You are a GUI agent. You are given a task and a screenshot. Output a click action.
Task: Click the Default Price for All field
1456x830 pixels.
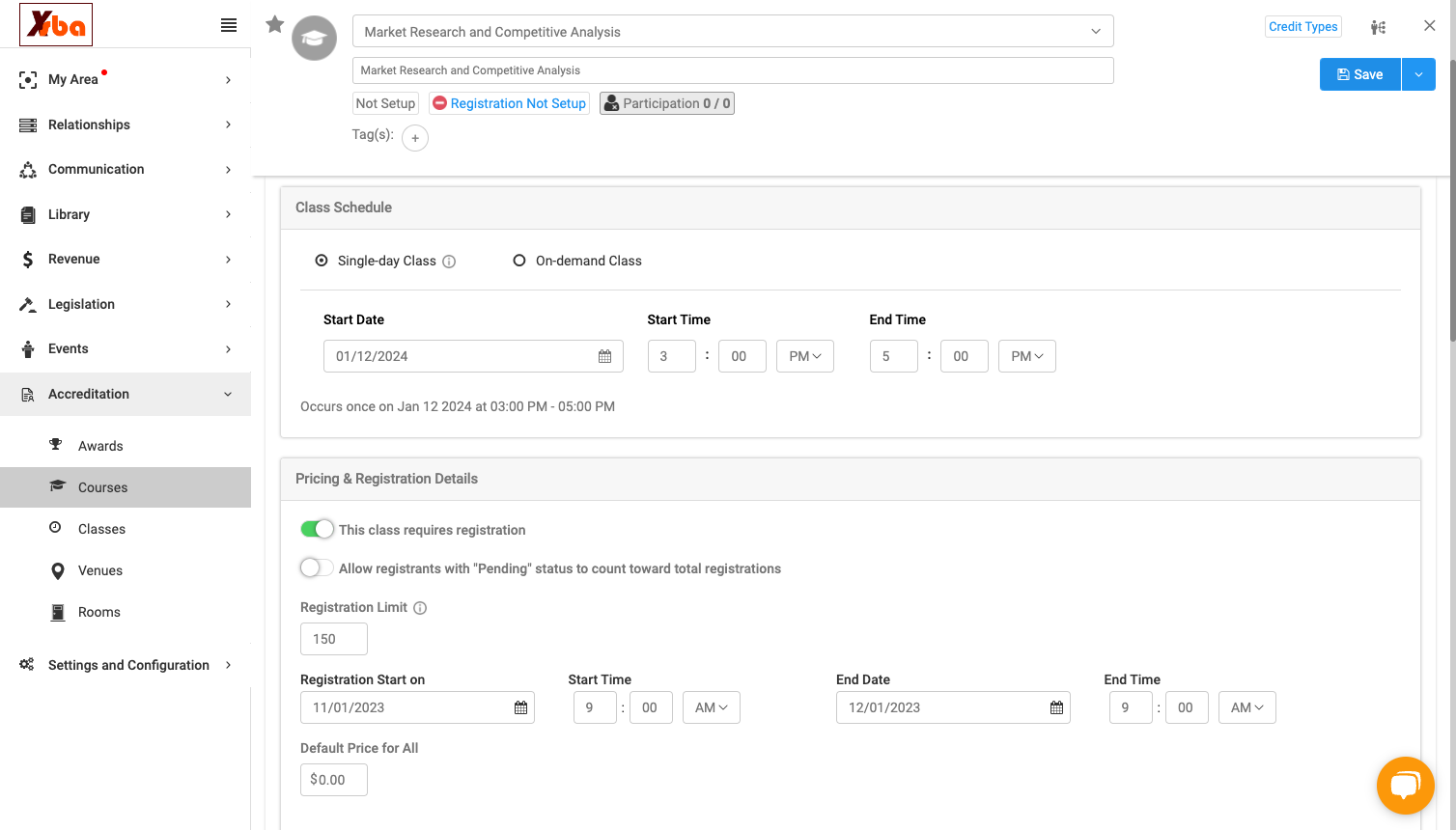[334, 780]
